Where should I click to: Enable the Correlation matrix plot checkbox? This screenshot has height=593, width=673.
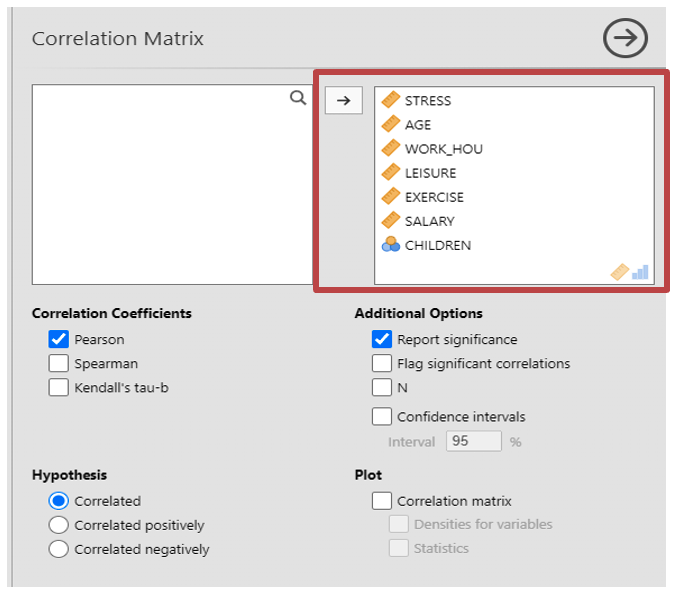pyautogui.click(x=381, y=501)
